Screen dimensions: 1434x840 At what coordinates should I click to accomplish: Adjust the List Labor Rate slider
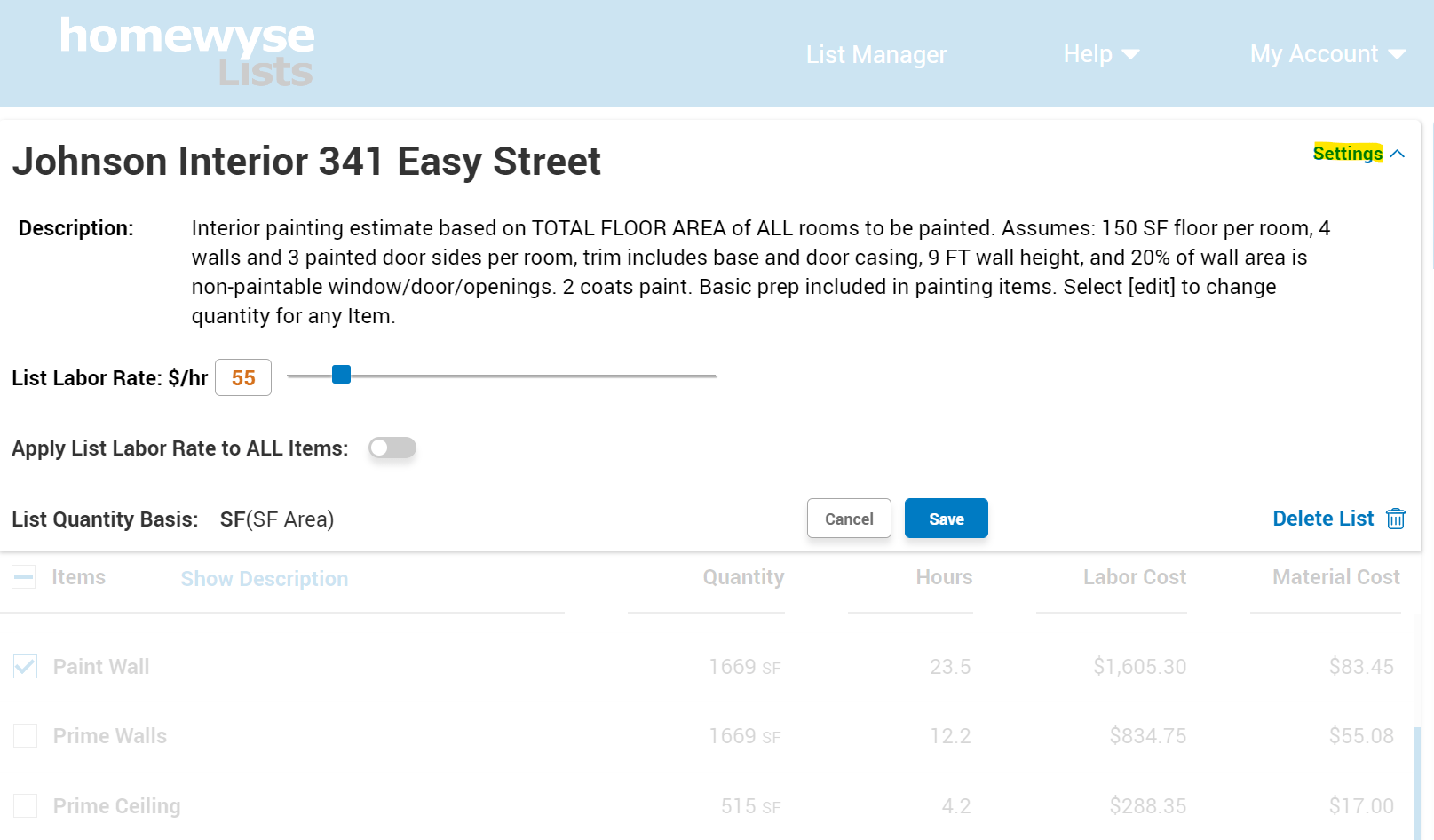tap(341, 375)
